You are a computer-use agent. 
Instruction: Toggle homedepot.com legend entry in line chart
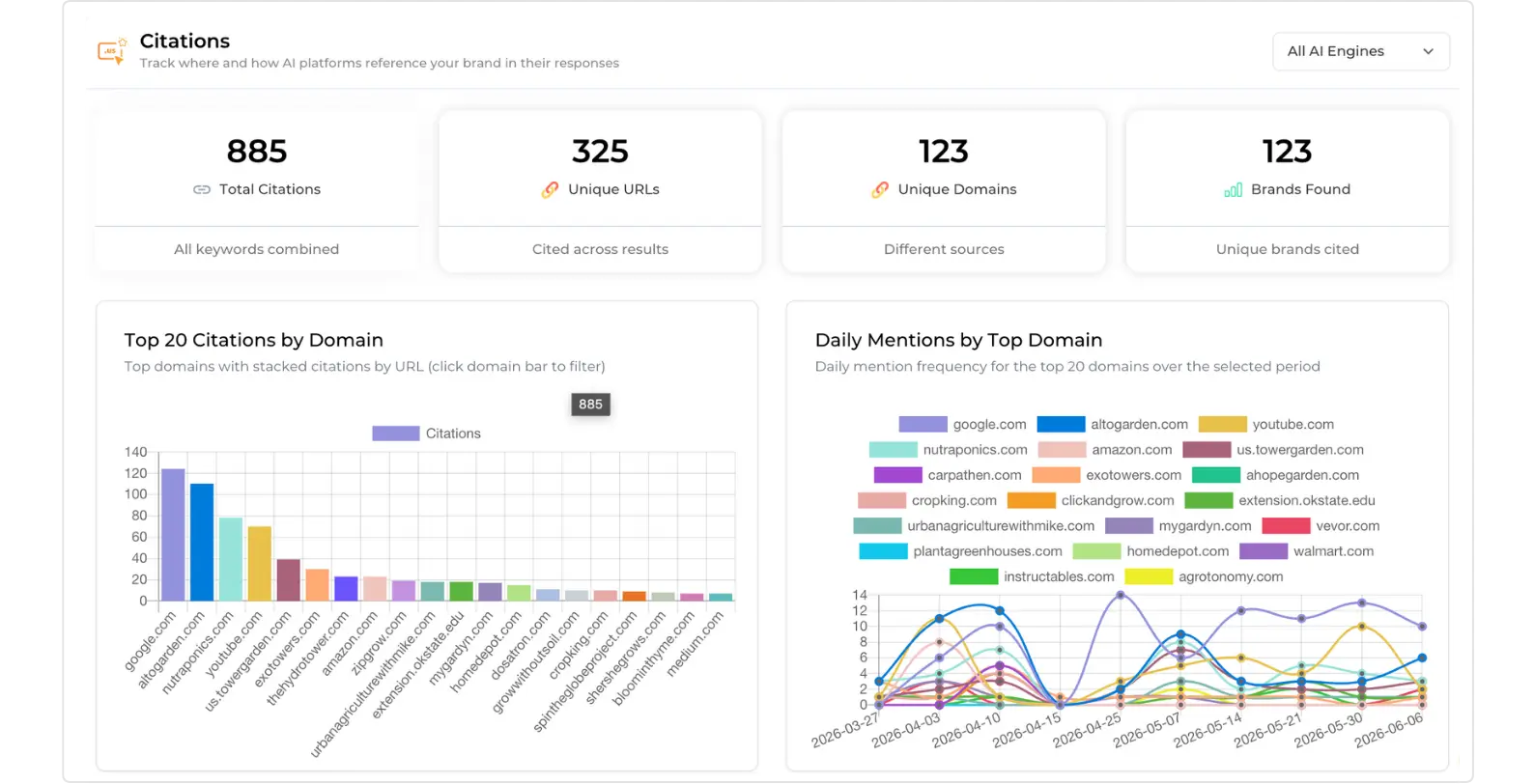tap(1151, 551)
